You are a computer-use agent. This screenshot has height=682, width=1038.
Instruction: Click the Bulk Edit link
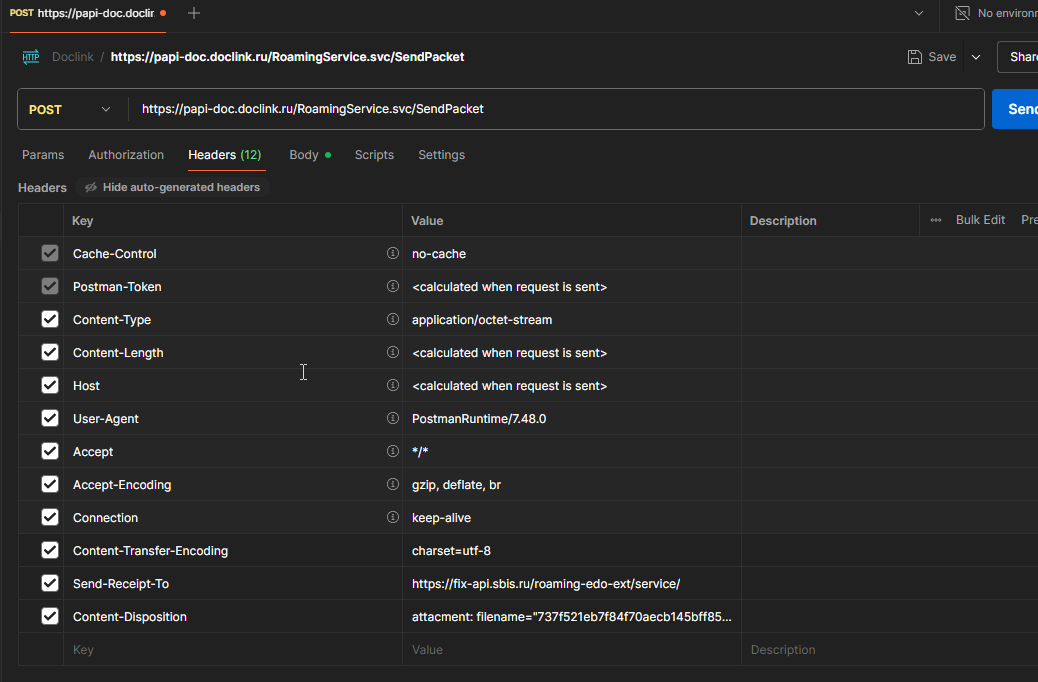click(x=980, y=220)
